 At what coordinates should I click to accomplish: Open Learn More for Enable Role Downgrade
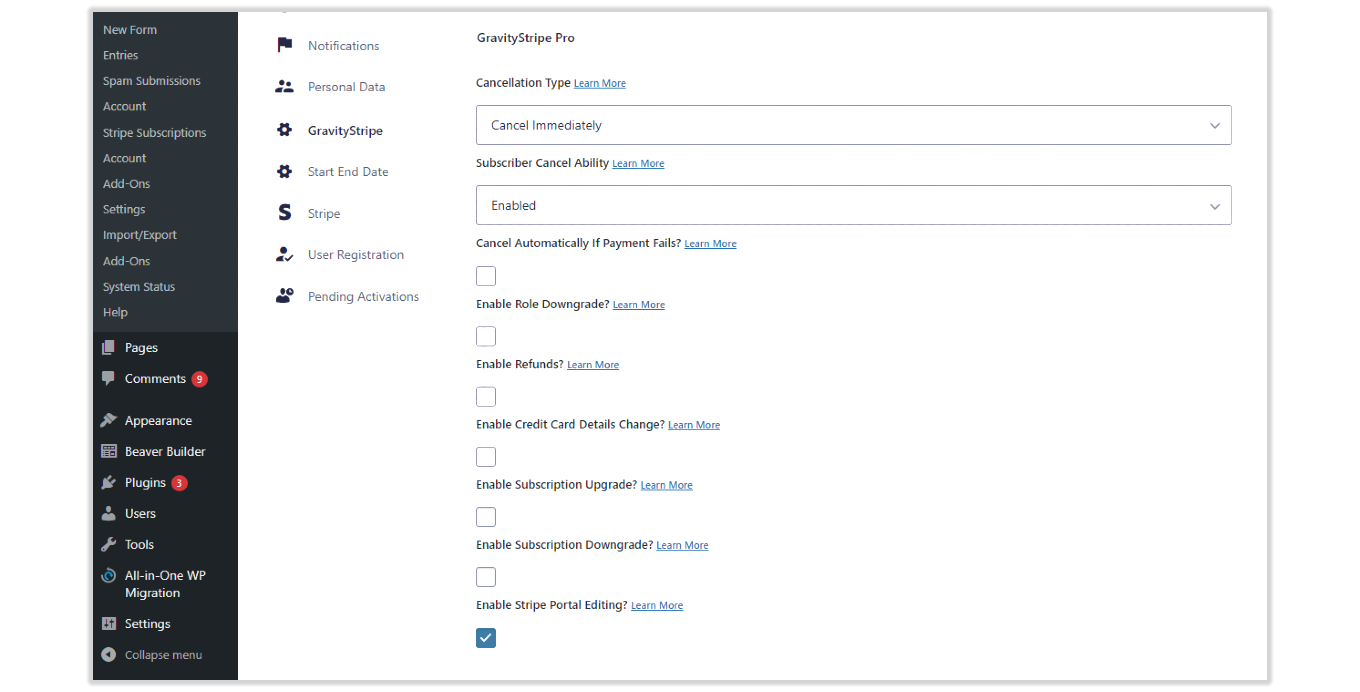pos(639,305)
